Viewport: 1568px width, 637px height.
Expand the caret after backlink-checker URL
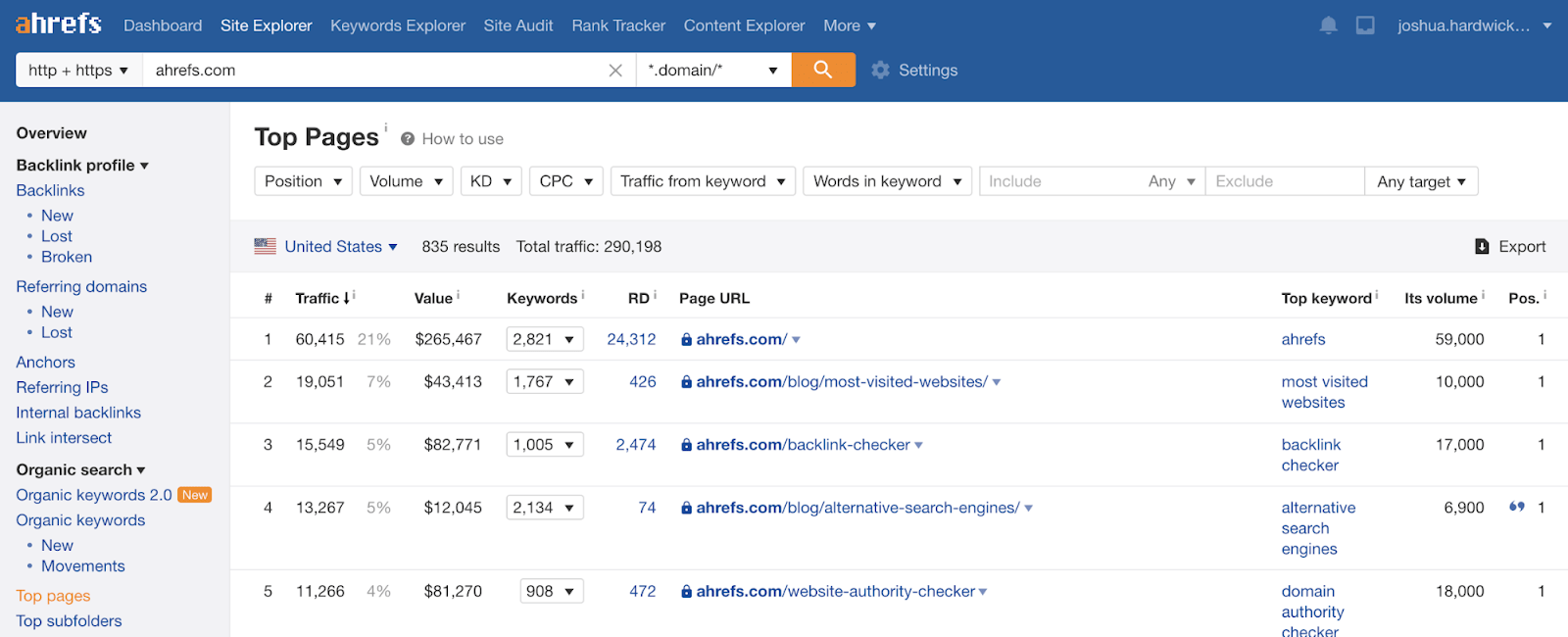click(918, 445)
